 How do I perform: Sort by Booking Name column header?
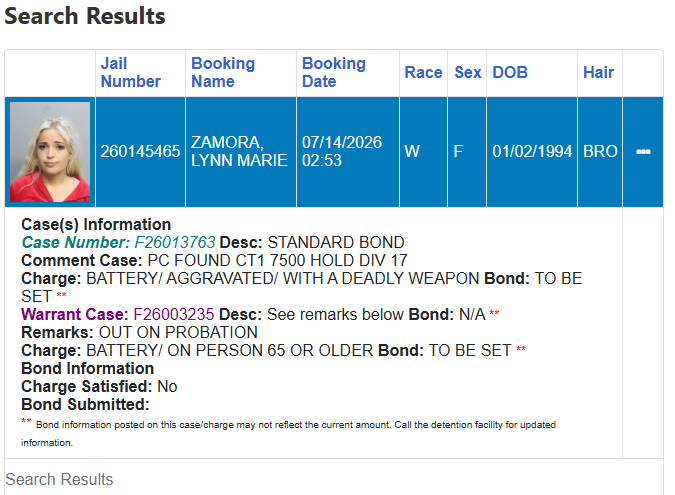coord(223,72)
